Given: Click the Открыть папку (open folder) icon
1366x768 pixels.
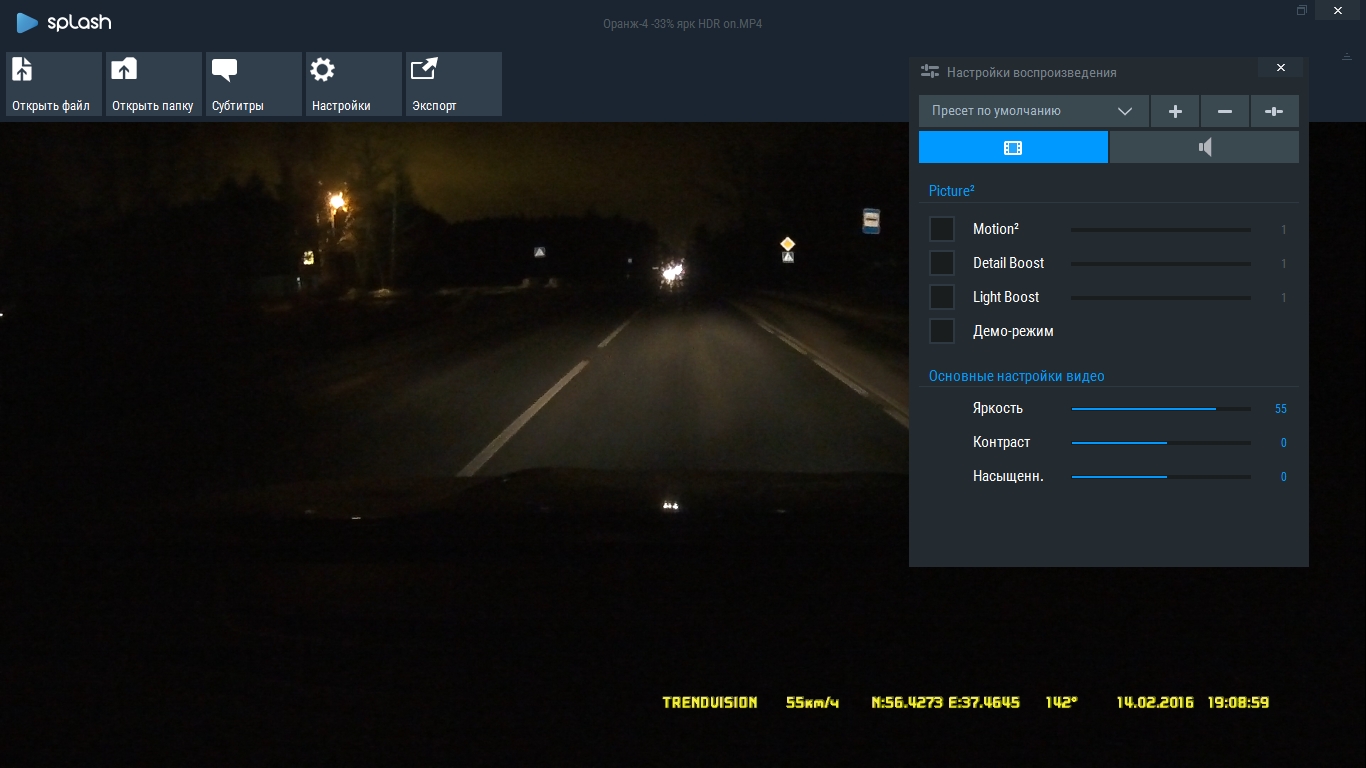Looking at the screenshot, I should (x=124, y=70).
